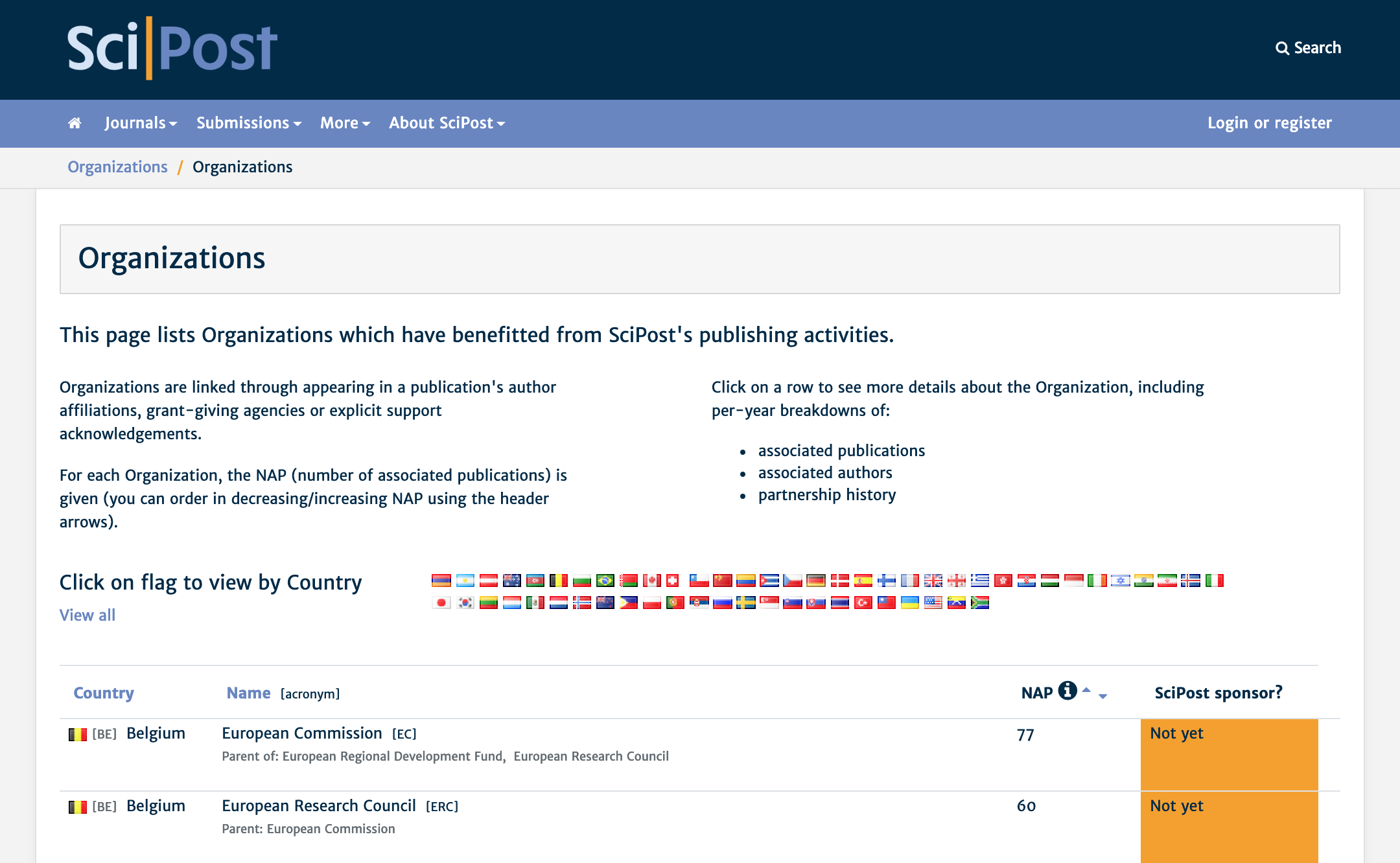Pick the South Korea flag
The height and width of the screenshot is (863, 1400).
point(465,603)
